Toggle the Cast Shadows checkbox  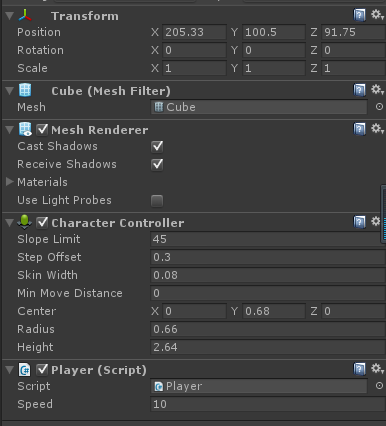coord(157,146)
